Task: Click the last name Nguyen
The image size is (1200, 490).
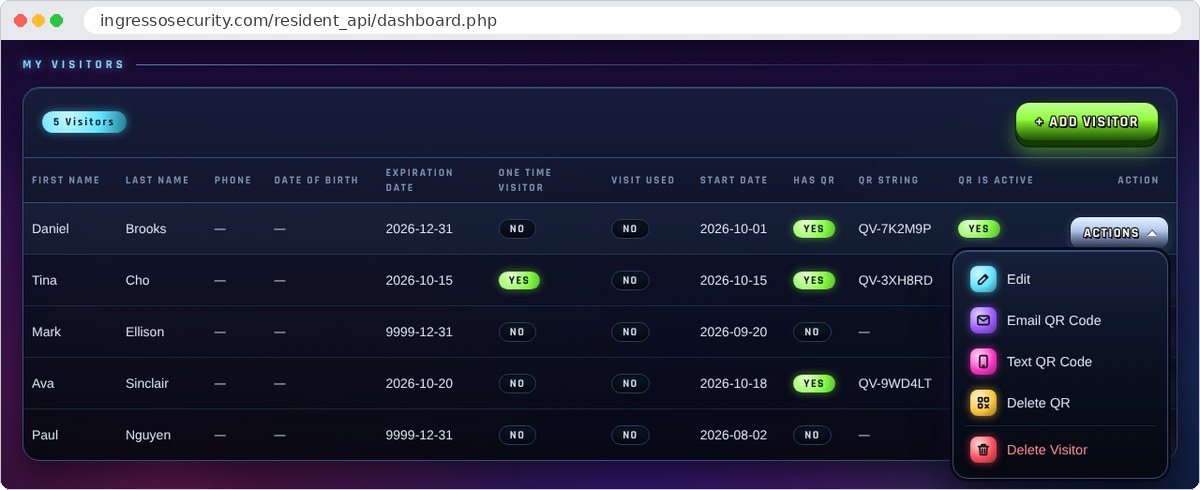Action: [148, 435]
